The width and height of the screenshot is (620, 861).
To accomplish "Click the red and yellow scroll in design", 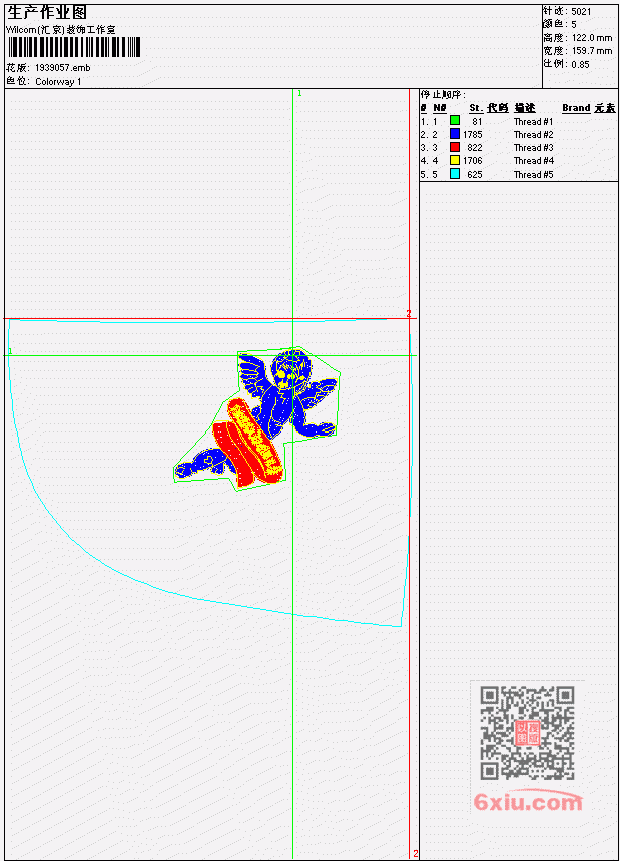I will point(248,445).
